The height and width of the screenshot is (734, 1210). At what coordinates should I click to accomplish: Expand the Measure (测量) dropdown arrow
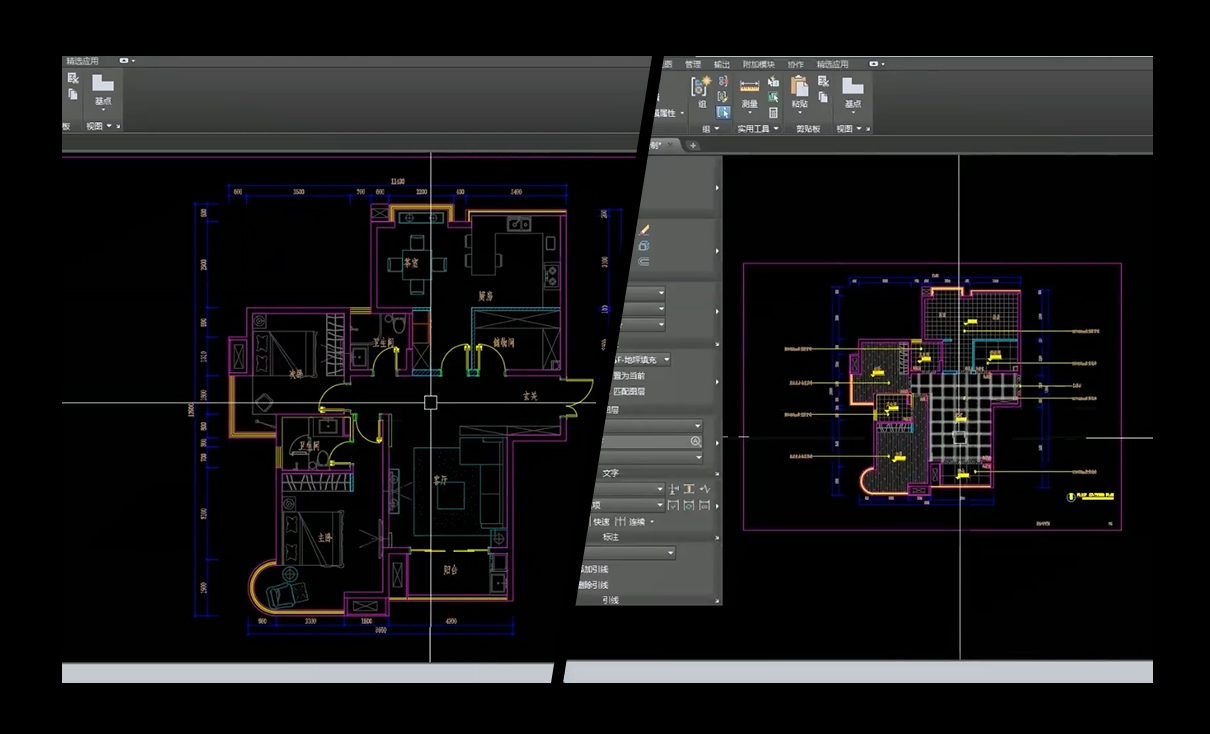point(749,113)
